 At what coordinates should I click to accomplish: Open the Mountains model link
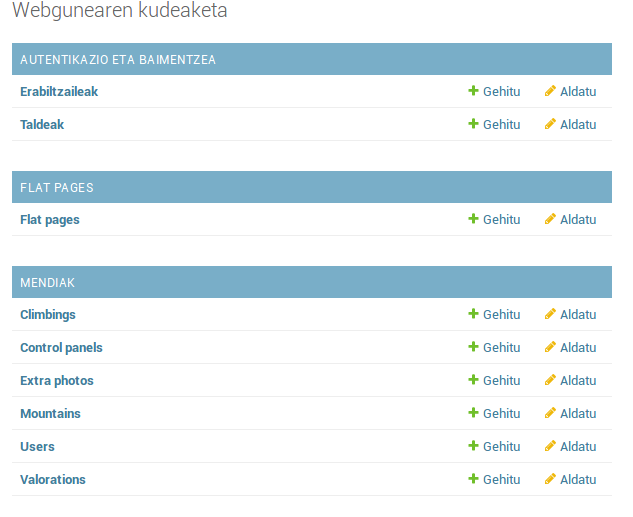(x=50, y=413)
